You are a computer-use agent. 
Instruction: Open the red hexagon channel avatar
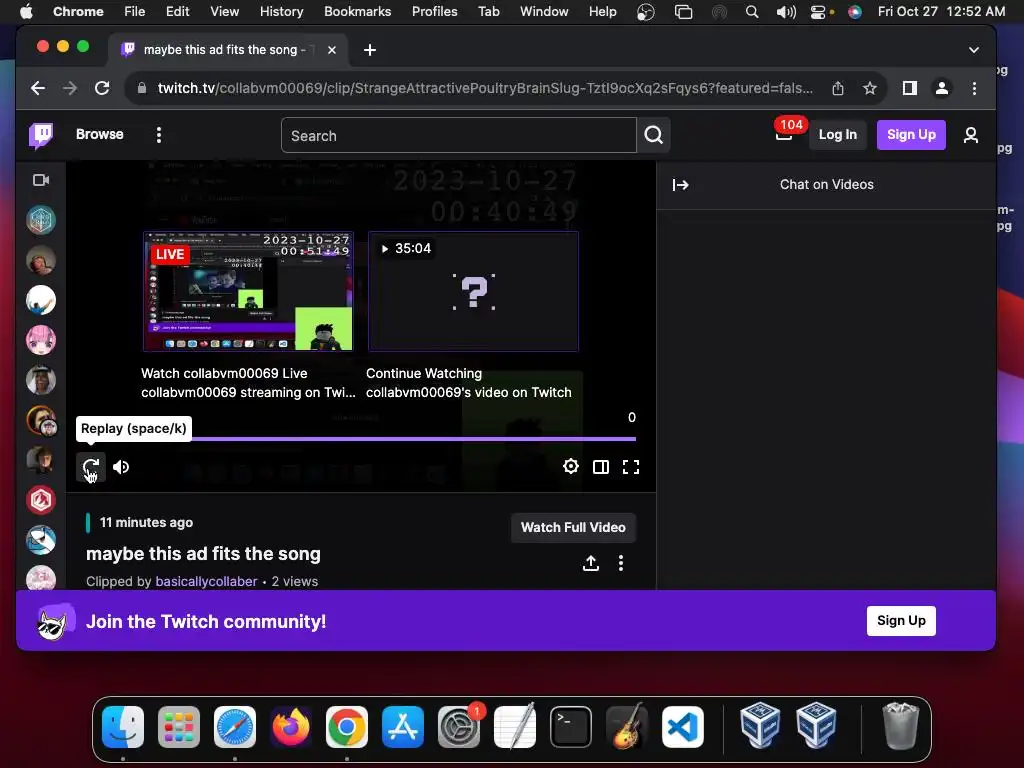pyautogui.click(x=40, y=500)
